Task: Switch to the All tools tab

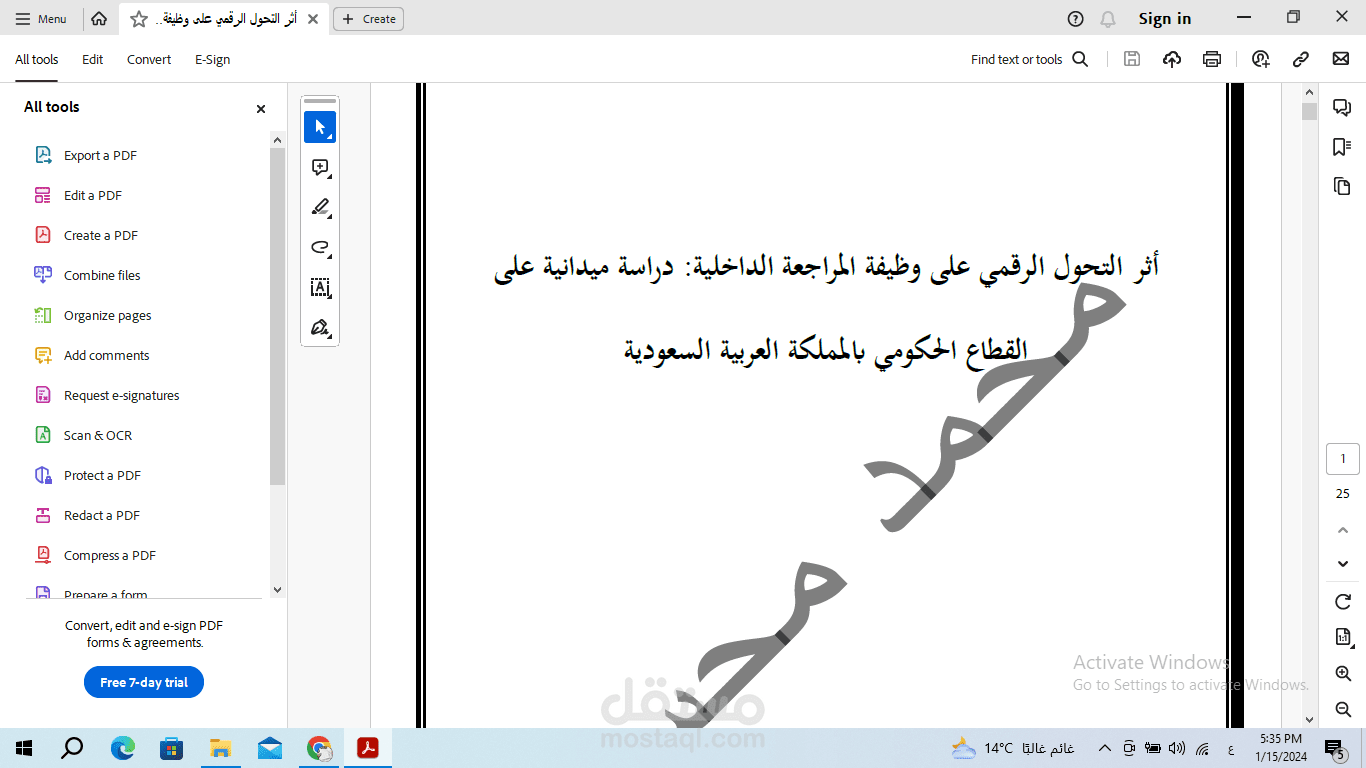Action: [37, 60]
